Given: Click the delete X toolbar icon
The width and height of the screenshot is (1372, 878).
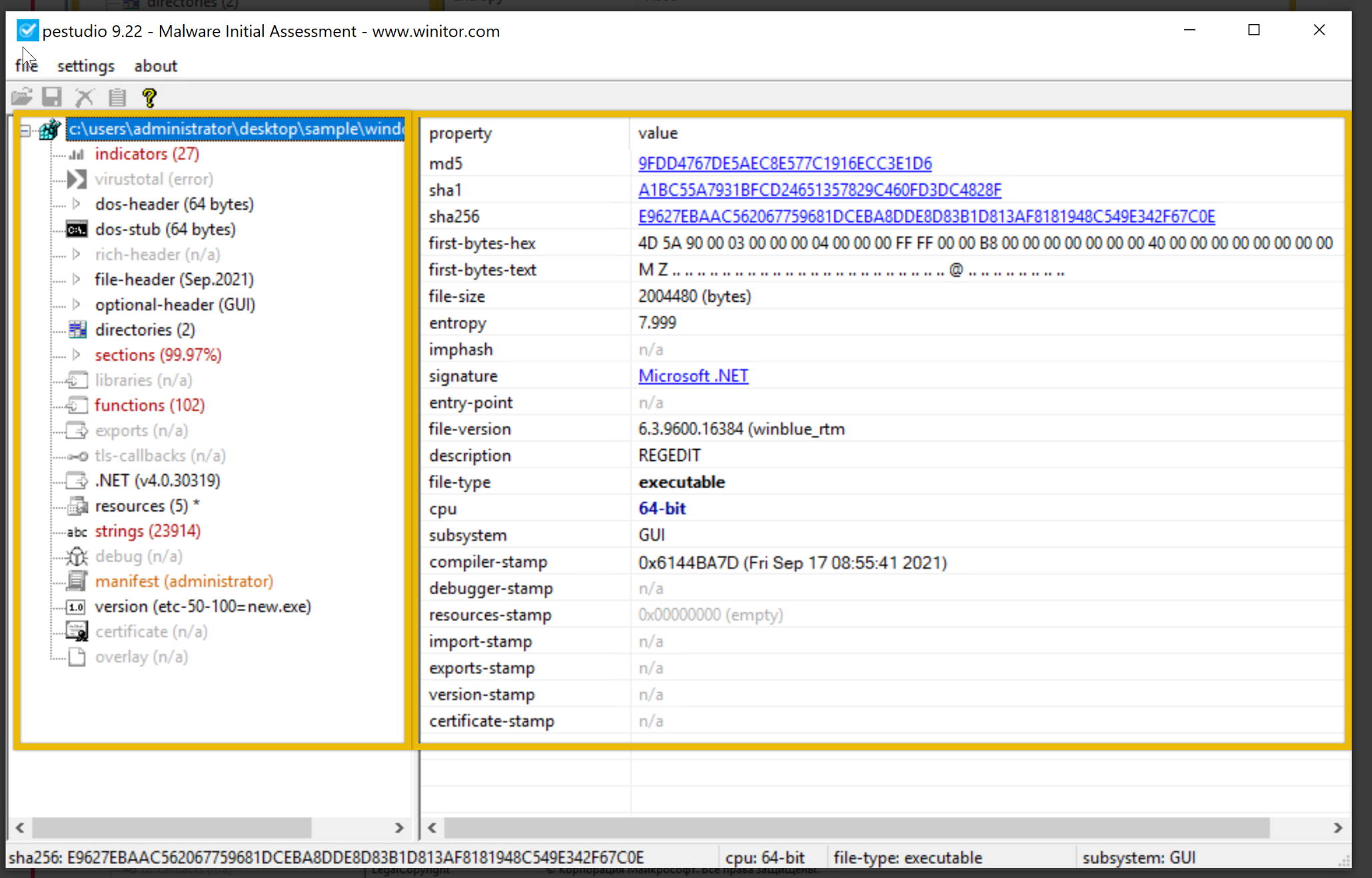Looking at the screenshot, I should coord(84,97).
